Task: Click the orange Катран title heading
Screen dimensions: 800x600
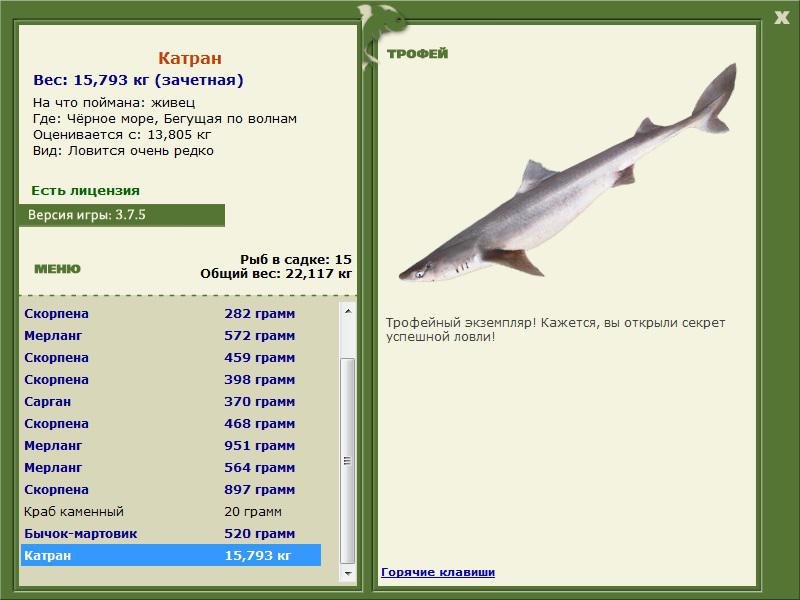Action: [x=190, y=58]
